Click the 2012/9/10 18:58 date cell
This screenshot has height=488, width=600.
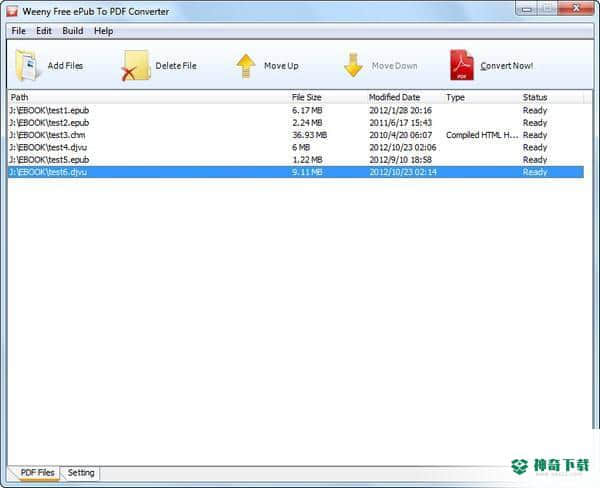(x=400, y=159)
